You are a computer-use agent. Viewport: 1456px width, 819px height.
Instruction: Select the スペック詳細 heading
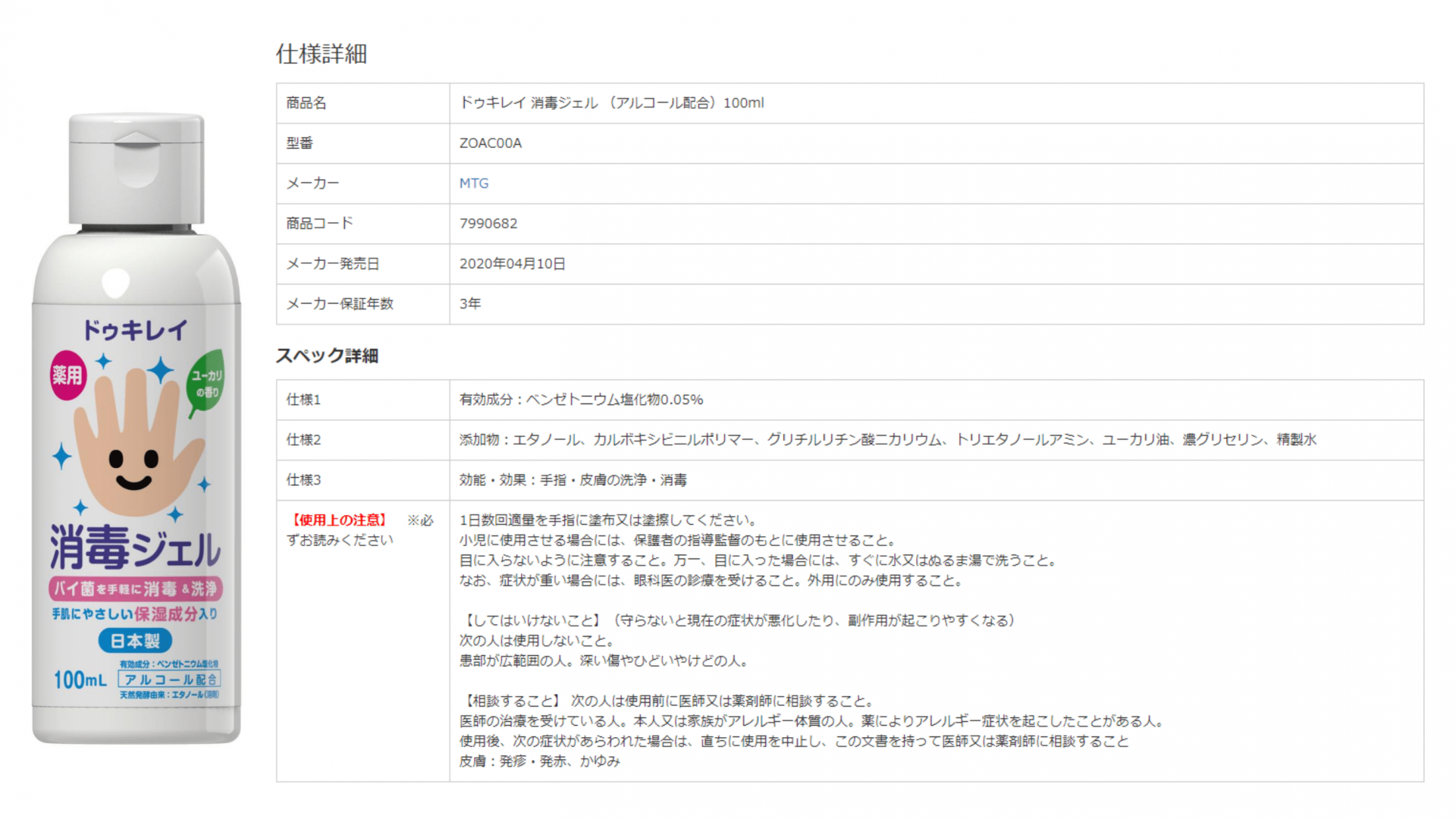tap(327, 356)
